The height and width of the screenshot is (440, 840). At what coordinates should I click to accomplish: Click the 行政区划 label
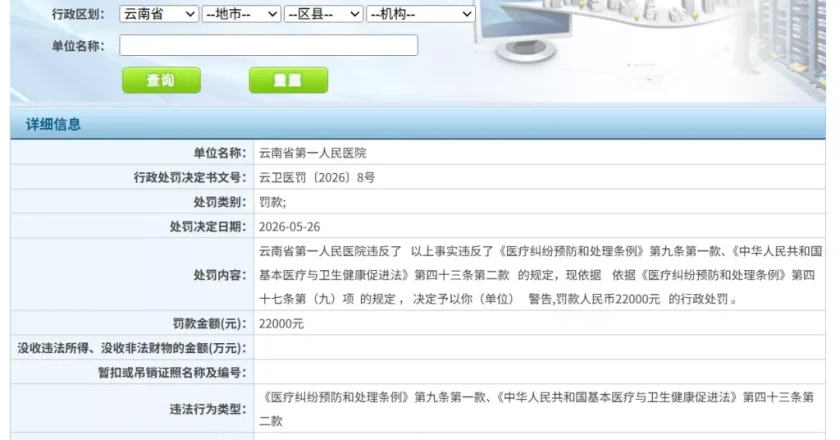pyautogui.click(x=78, y=14)
